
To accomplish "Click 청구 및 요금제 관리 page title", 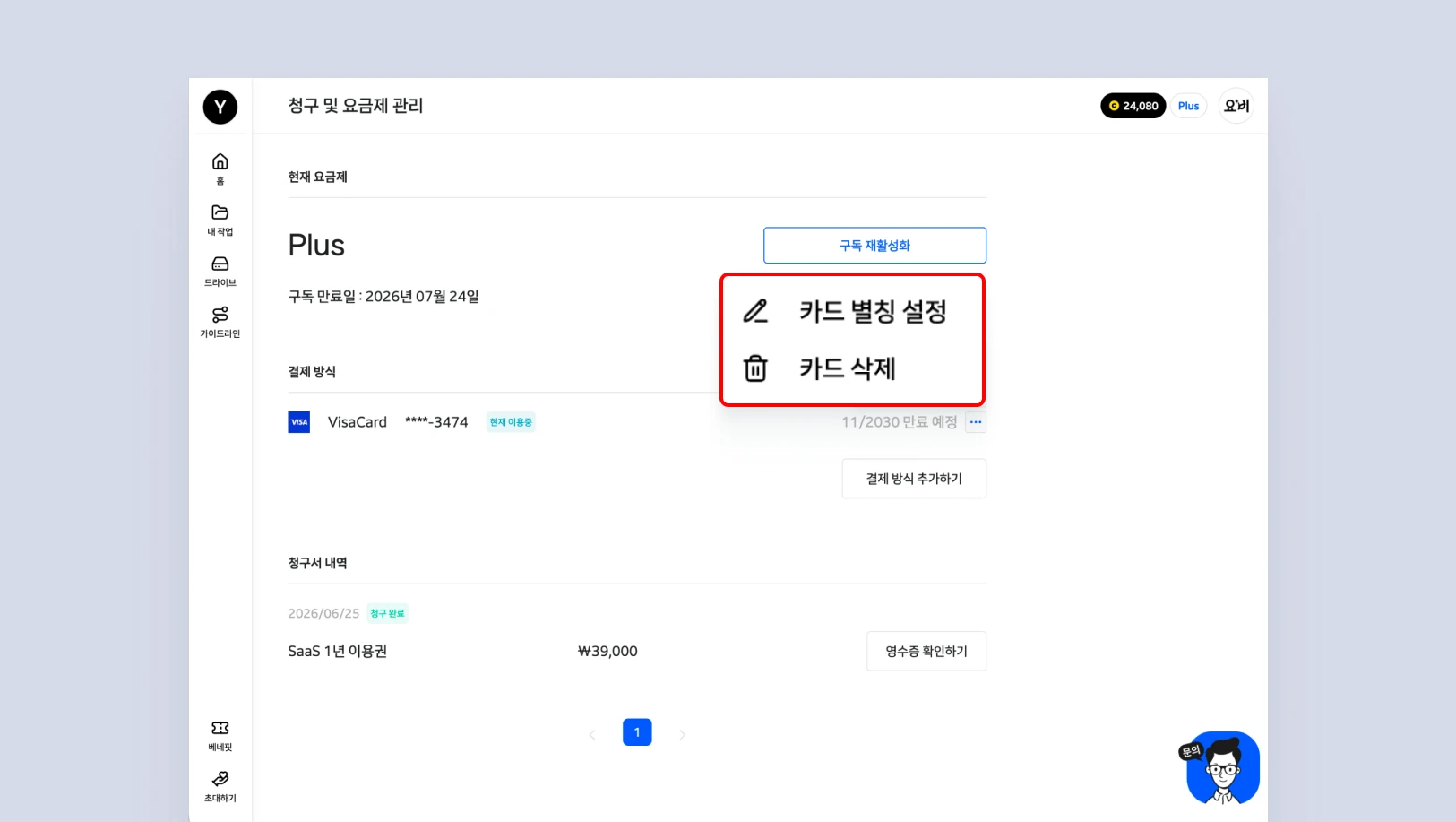I will 356,106.
